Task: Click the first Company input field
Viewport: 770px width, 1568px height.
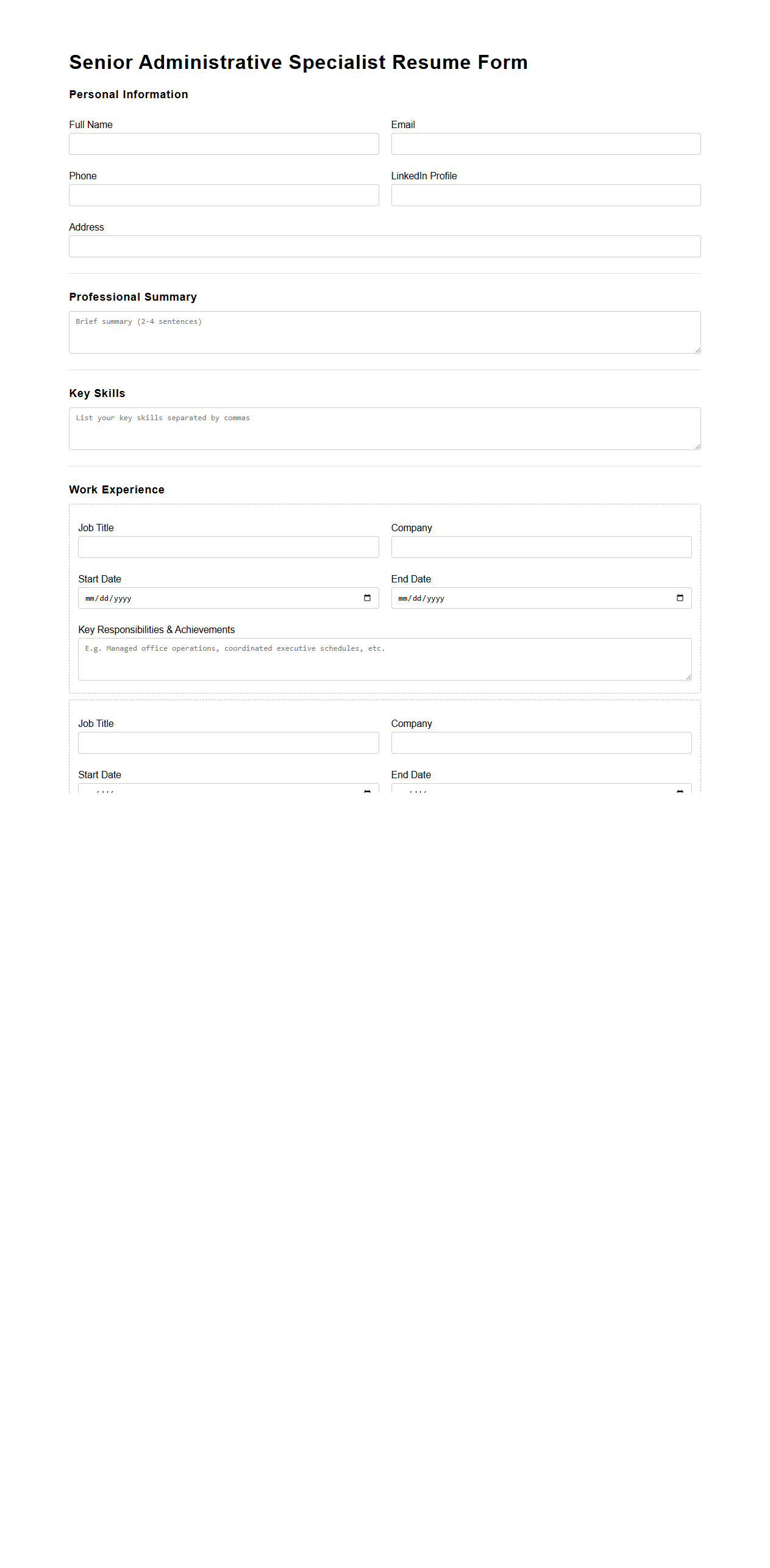Action: (541, 547)
